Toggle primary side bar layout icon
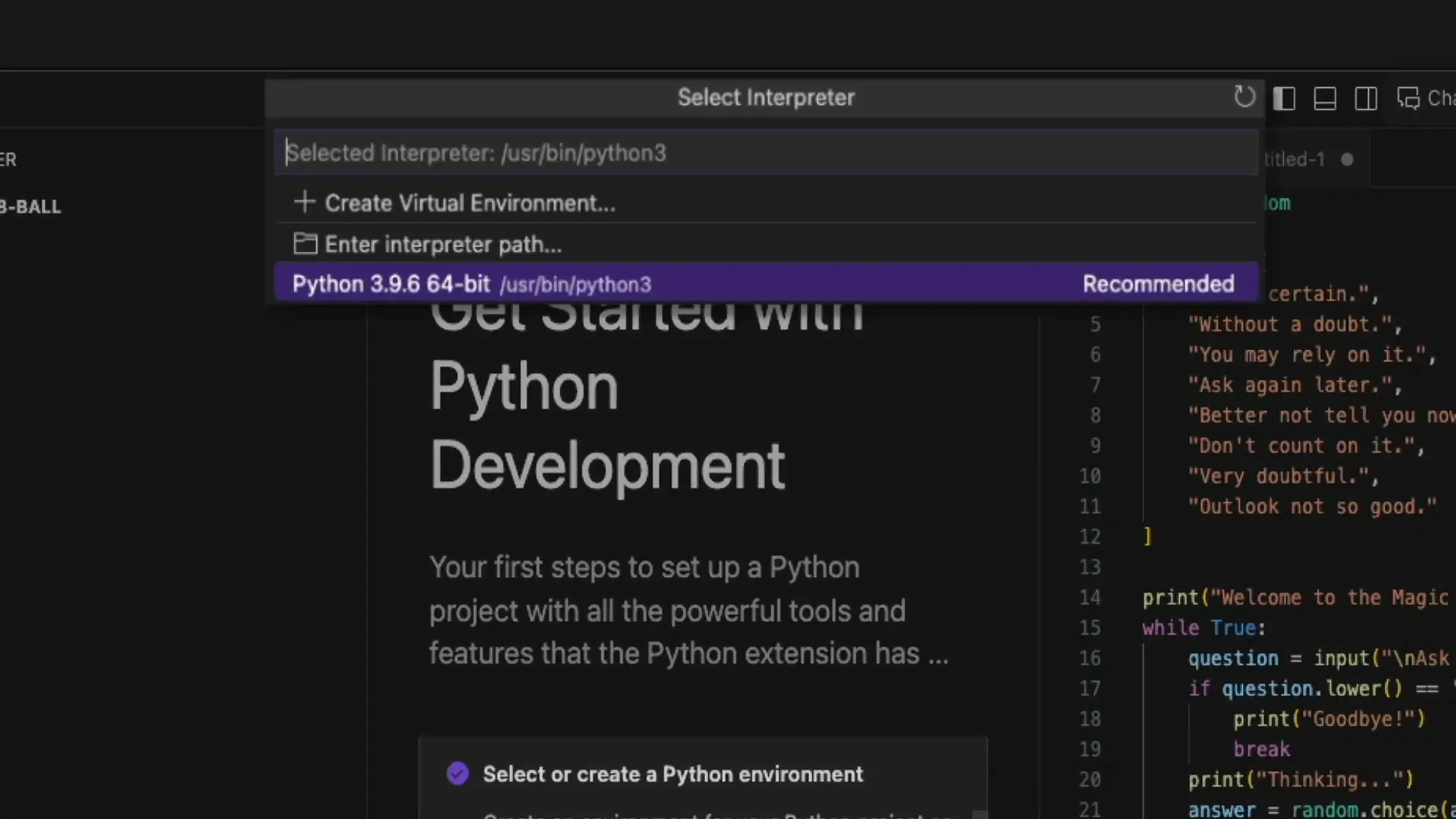1456x819 pixels. click(1284, 99)
